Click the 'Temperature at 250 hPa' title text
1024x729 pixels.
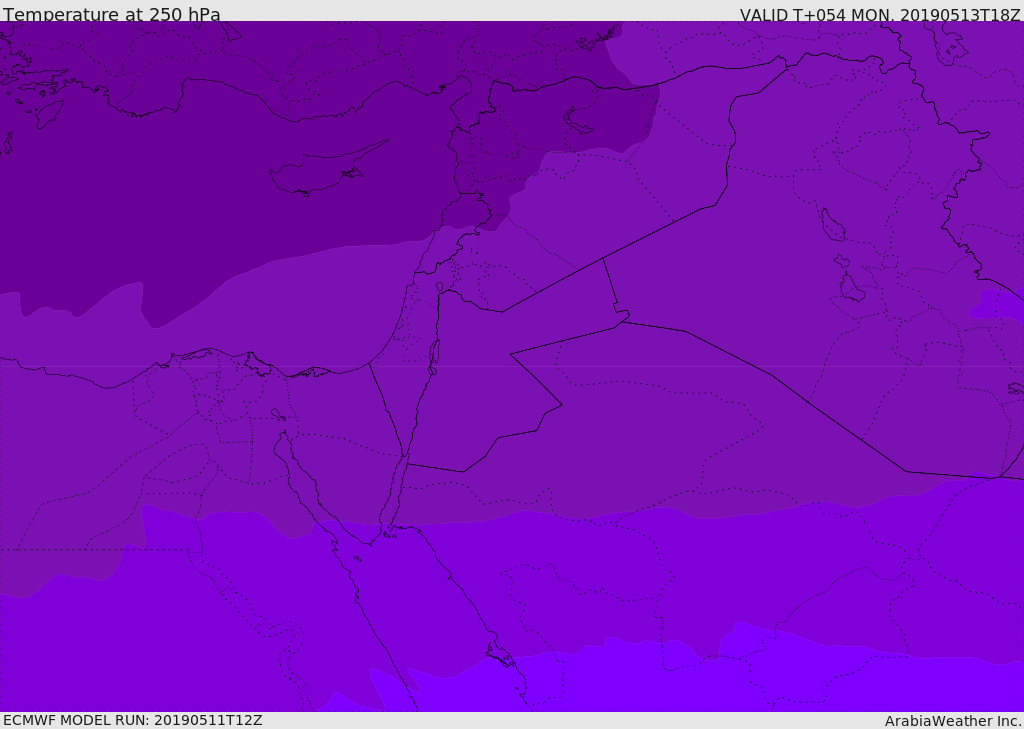(x=112, y=14)
